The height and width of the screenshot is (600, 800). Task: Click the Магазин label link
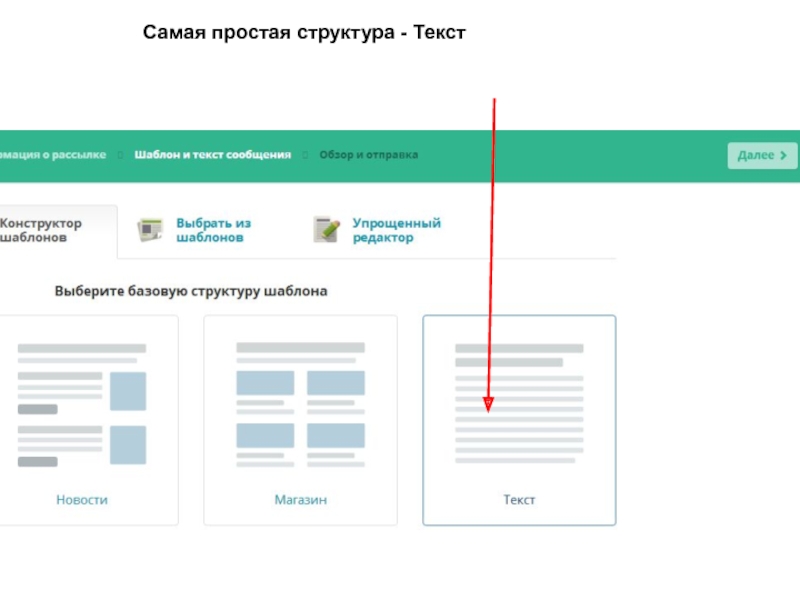coord(301,499)
